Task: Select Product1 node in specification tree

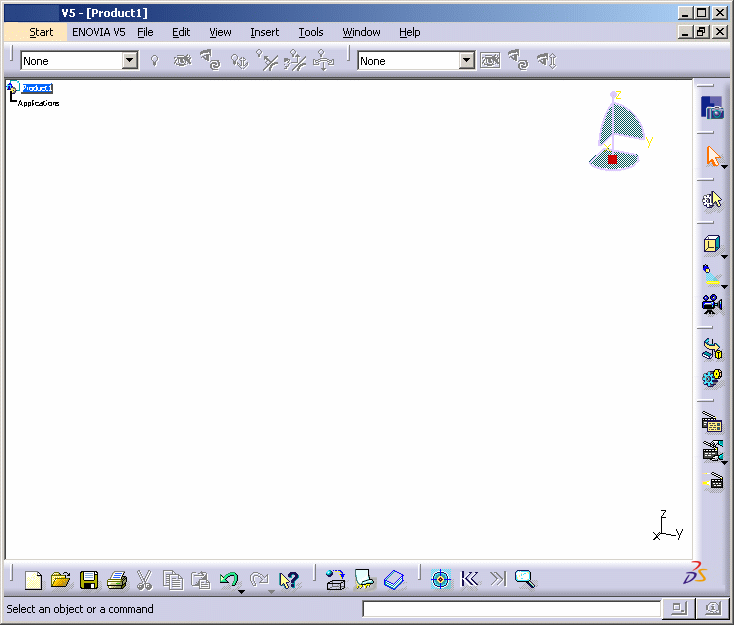Action: pyautogui.click(x=37, y=88)
